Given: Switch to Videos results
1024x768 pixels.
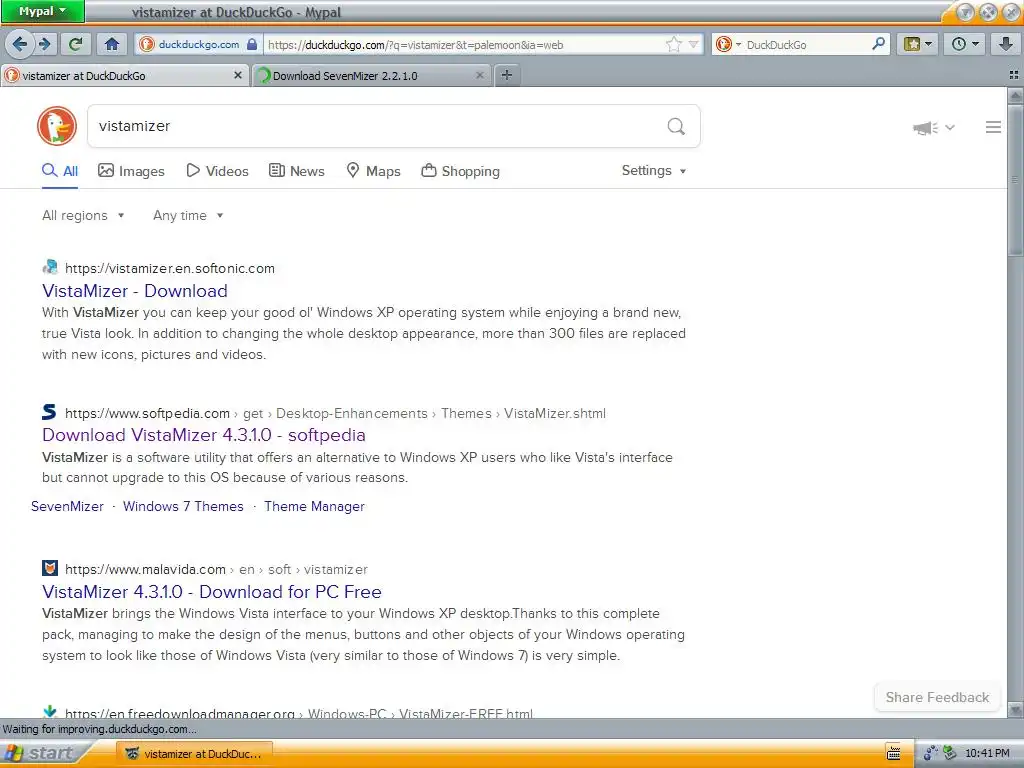Looking at the screenshot, I should pos(217,171).
